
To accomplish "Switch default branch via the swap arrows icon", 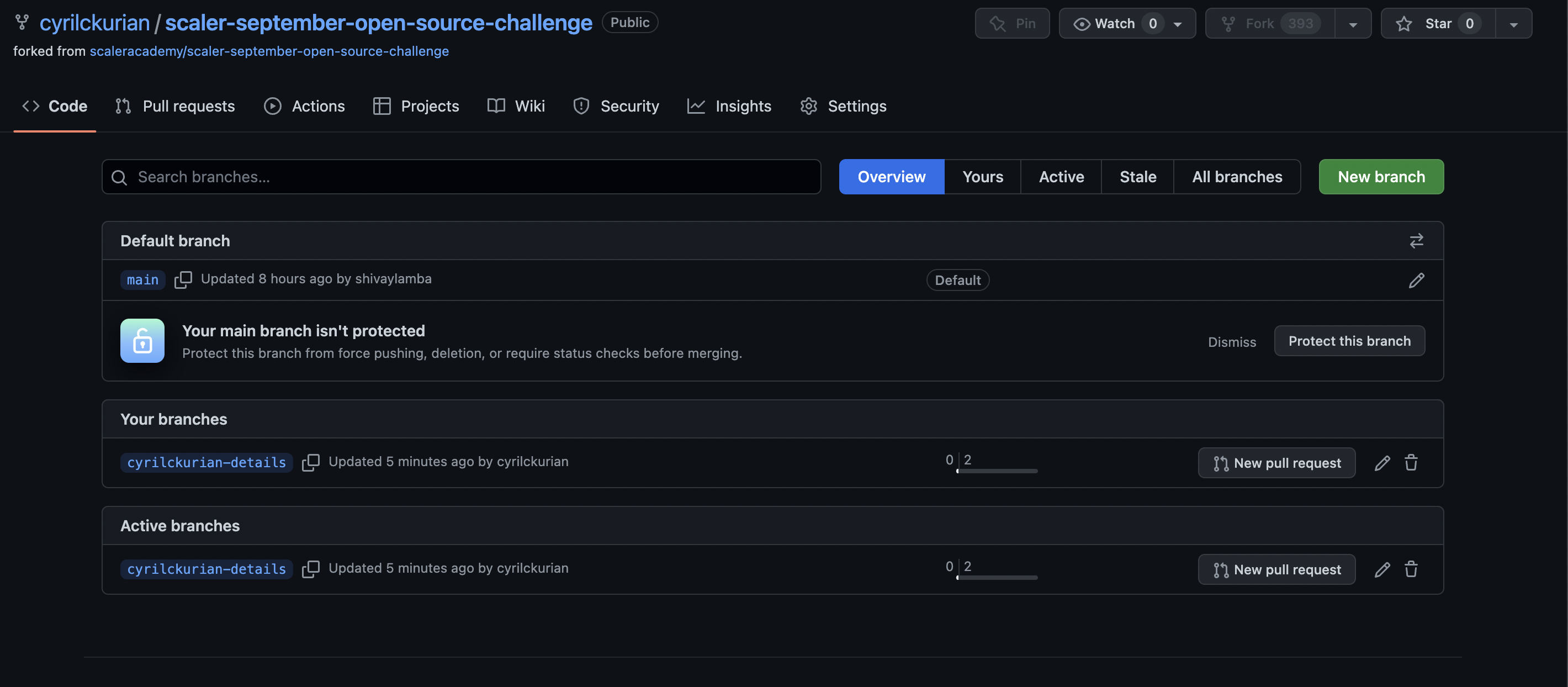I will [1416, 241].
